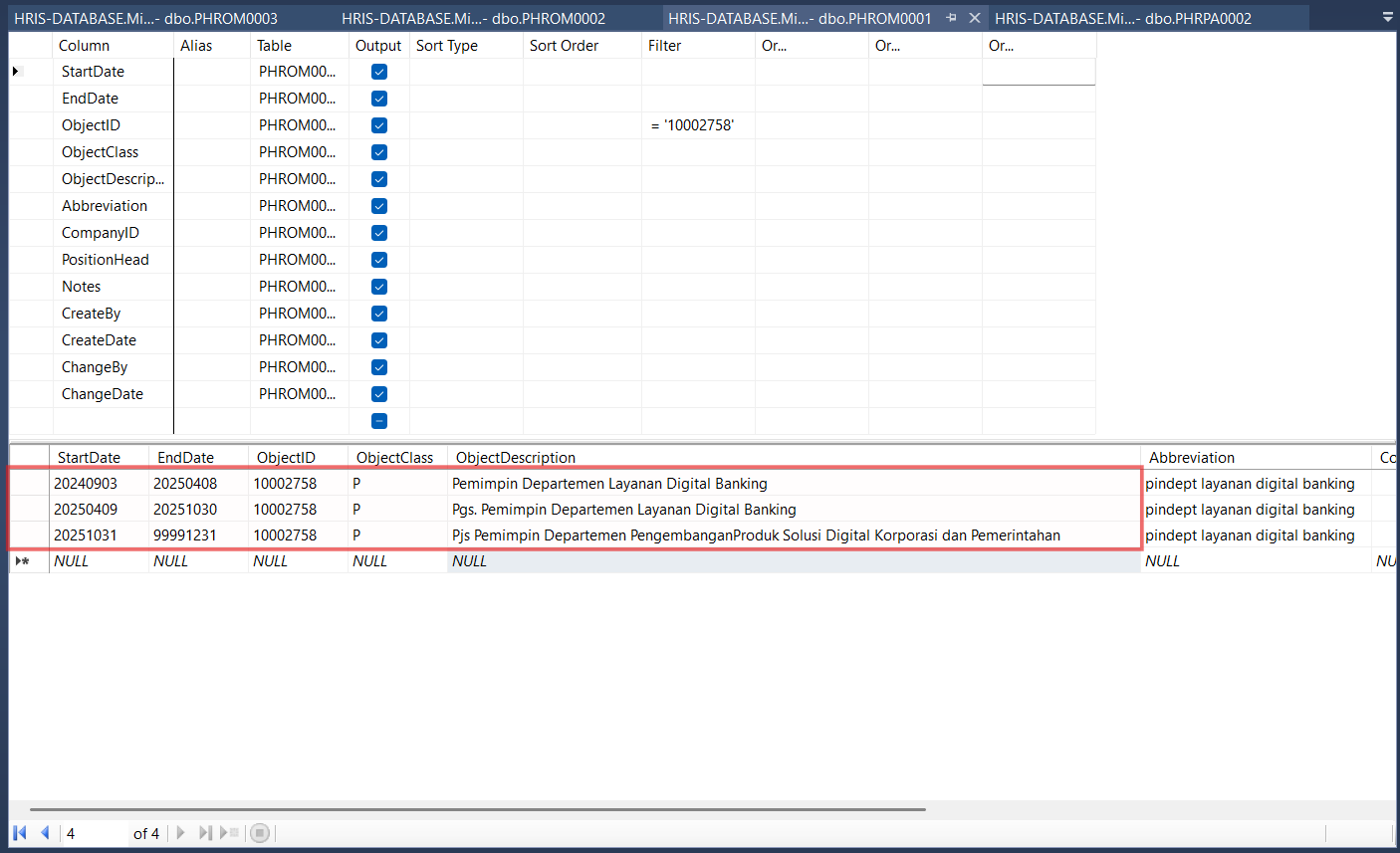Image resolution: width=1400 pixels, height=853 pixels.
Task: Select the first row's current-row arrow in criteria grid
Action: [x=15, y=72]
